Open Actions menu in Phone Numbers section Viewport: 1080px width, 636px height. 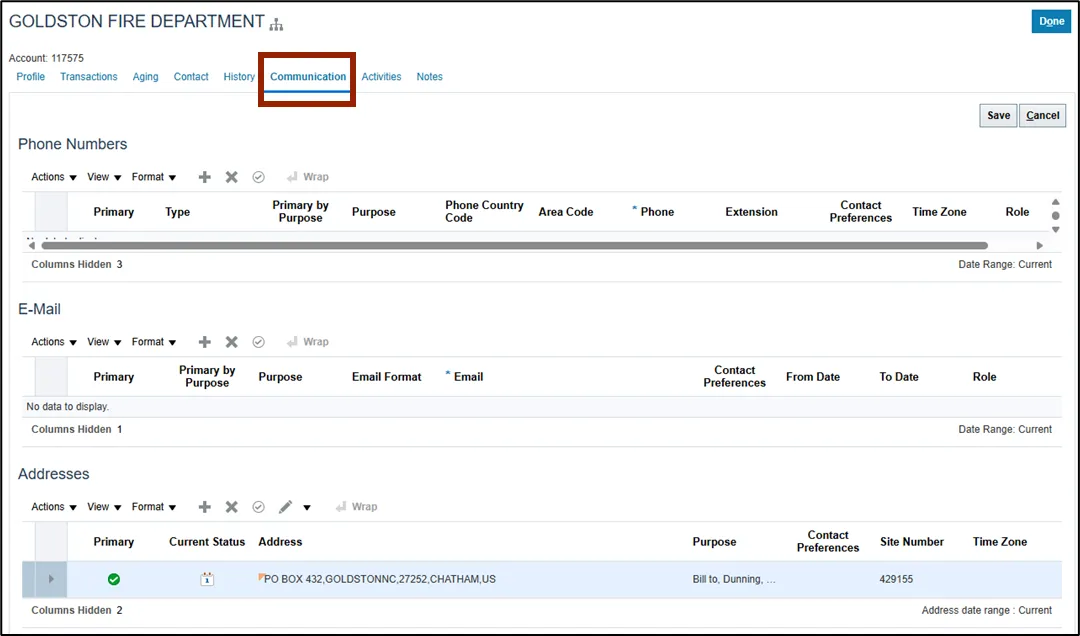[x=54, y=177]
